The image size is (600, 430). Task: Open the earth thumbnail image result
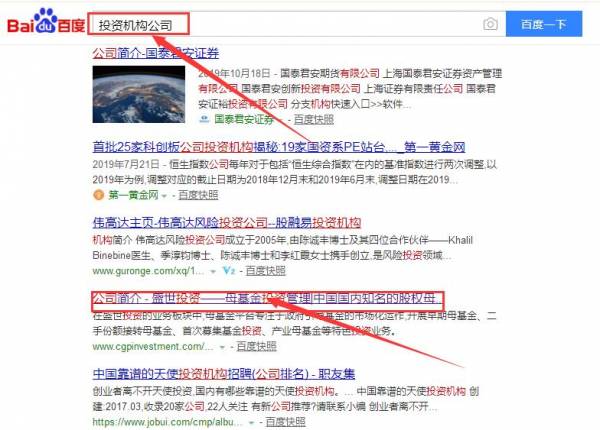[x=139, y=94]
